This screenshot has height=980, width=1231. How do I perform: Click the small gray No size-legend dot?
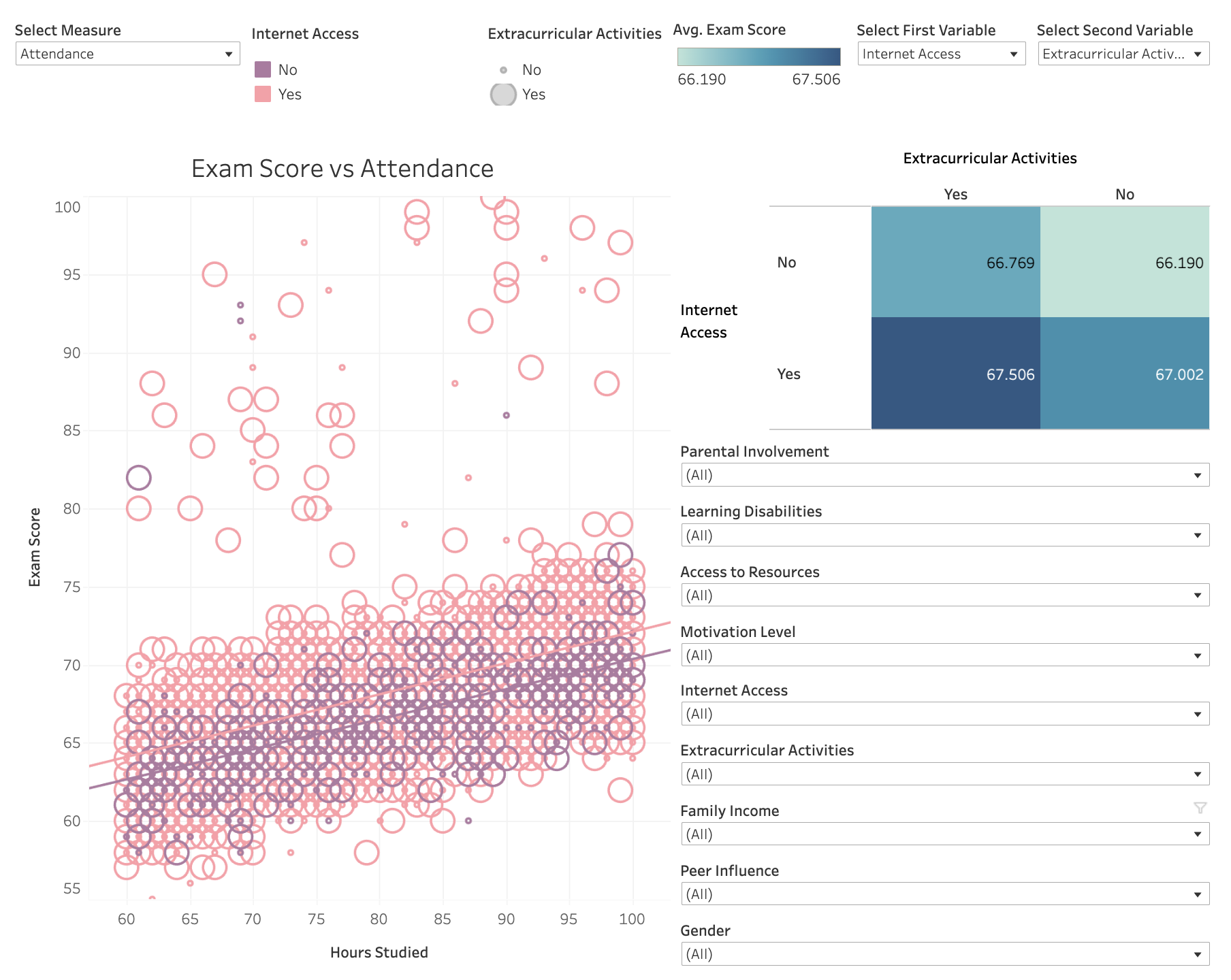pyautogui.click(x=503, y=70)
